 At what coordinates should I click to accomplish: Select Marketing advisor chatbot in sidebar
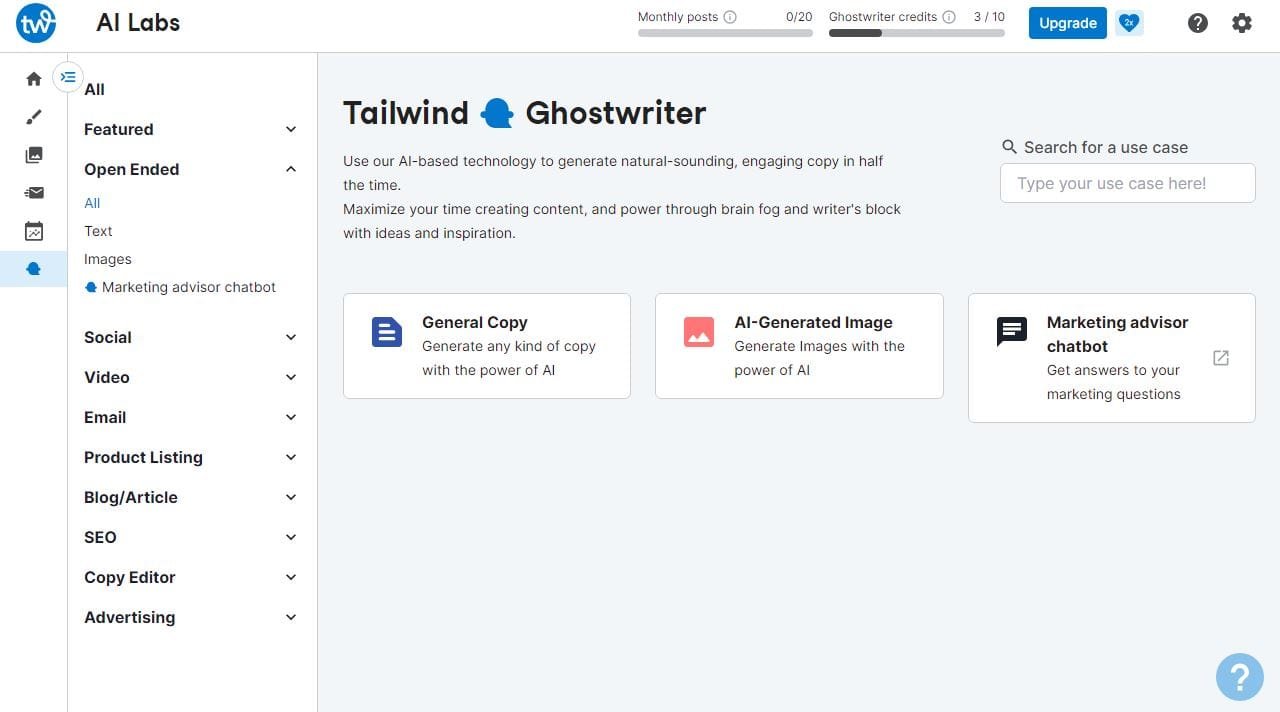pos(188,287)
